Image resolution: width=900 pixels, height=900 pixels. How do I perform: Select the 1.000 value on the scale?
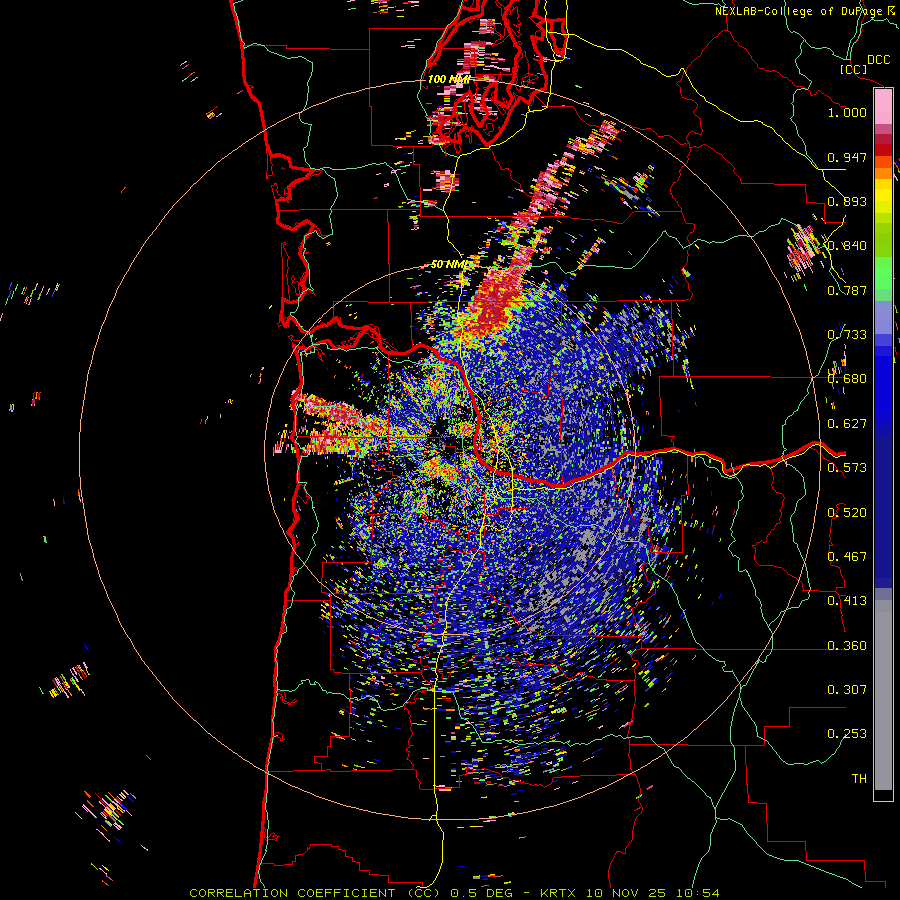(847, 112)
